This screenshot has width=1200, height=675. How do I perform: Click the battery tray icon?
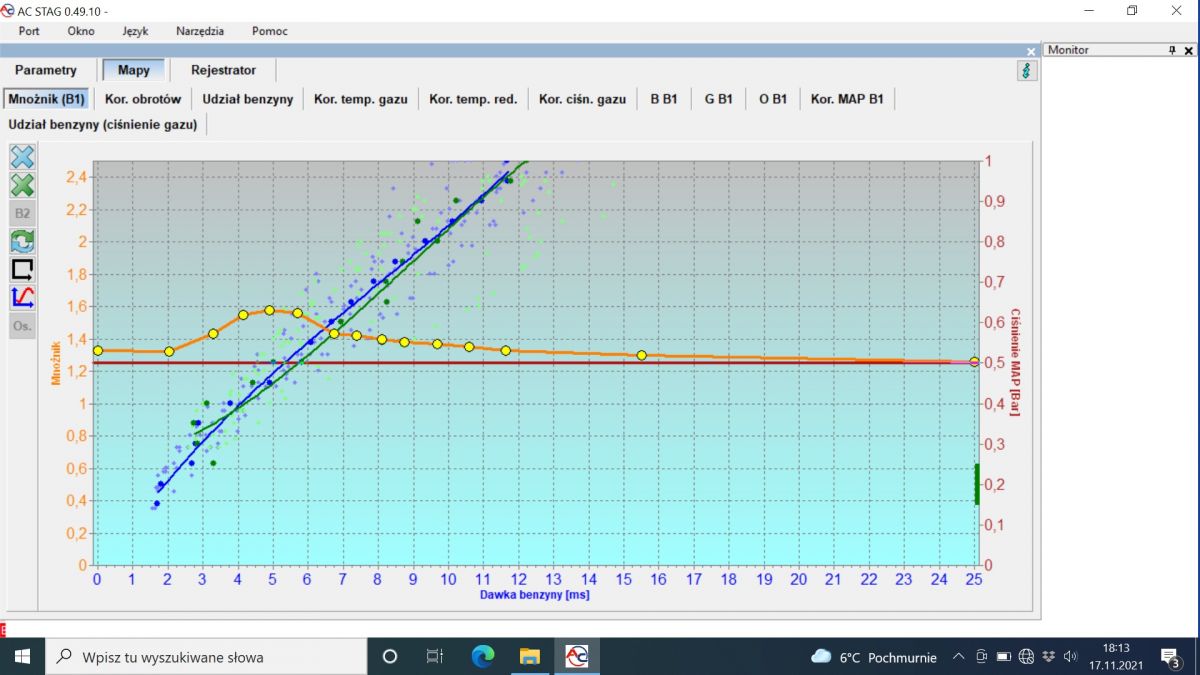(x=1004, y=657)
